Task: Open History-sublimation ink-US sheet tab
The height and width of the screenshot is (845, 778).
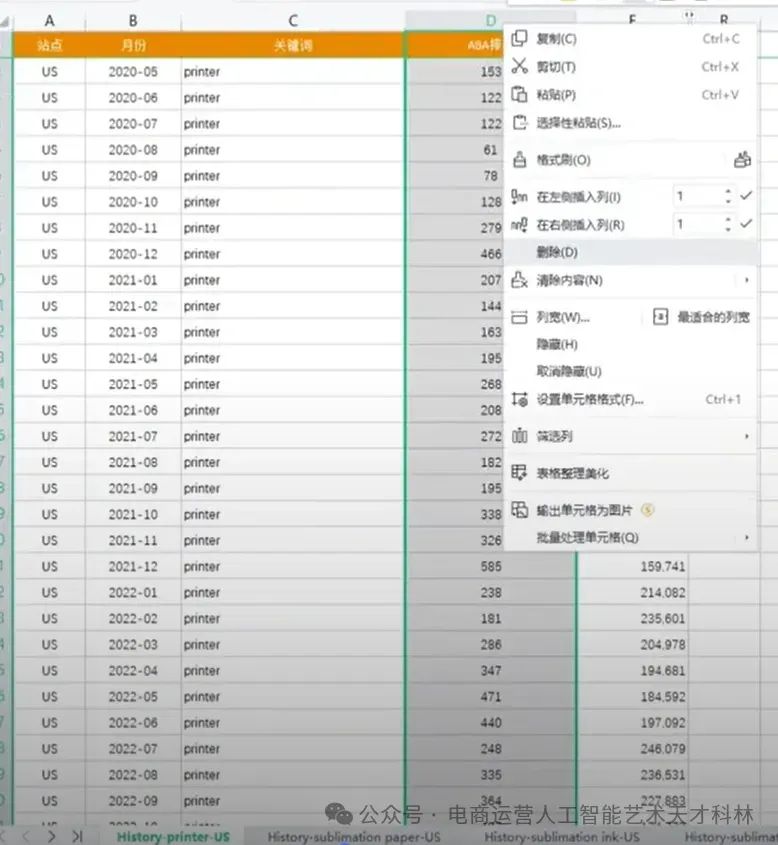Action: pyautogui.click(x=561, y=836)
